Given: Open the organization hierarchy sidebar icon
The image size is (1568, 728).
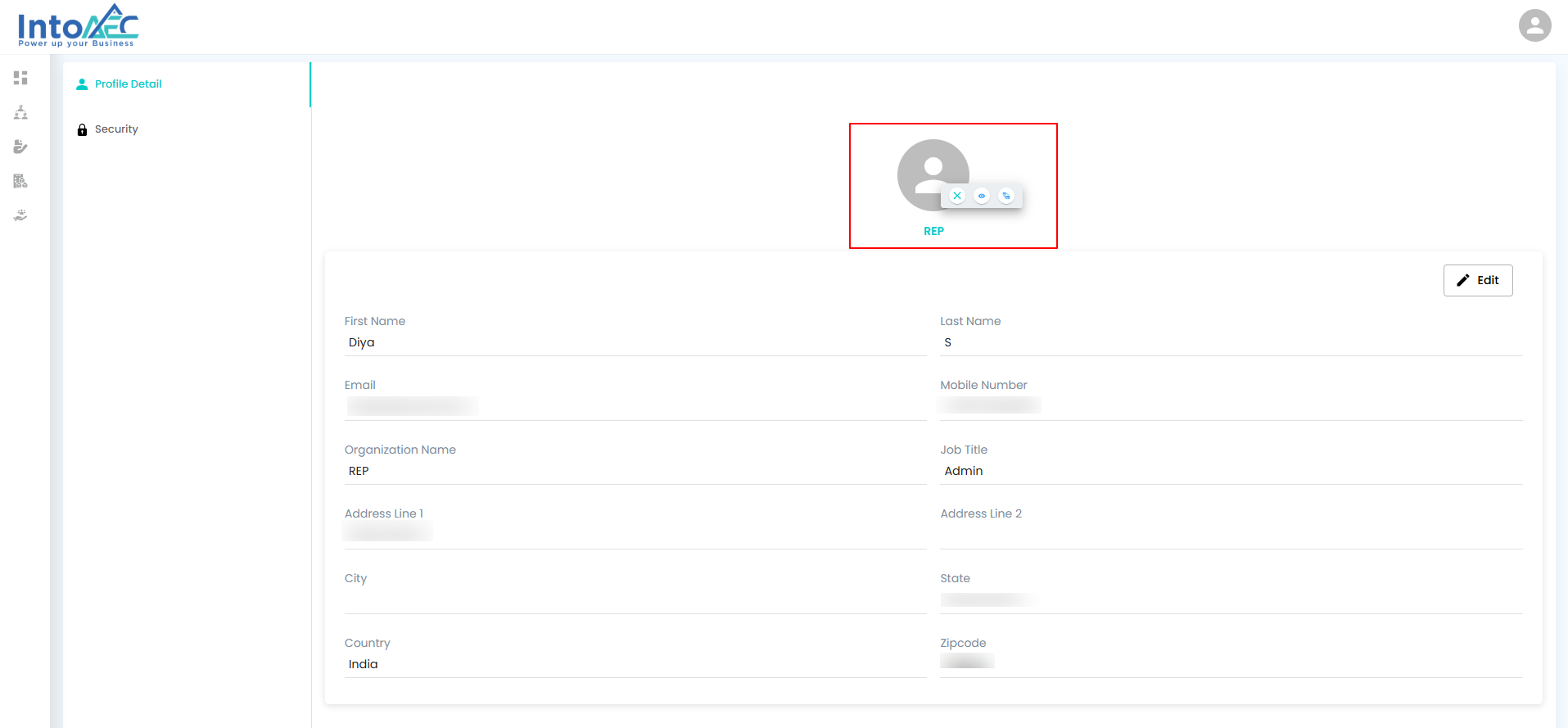Looking at the screenshot, I should tap(20, 112).
